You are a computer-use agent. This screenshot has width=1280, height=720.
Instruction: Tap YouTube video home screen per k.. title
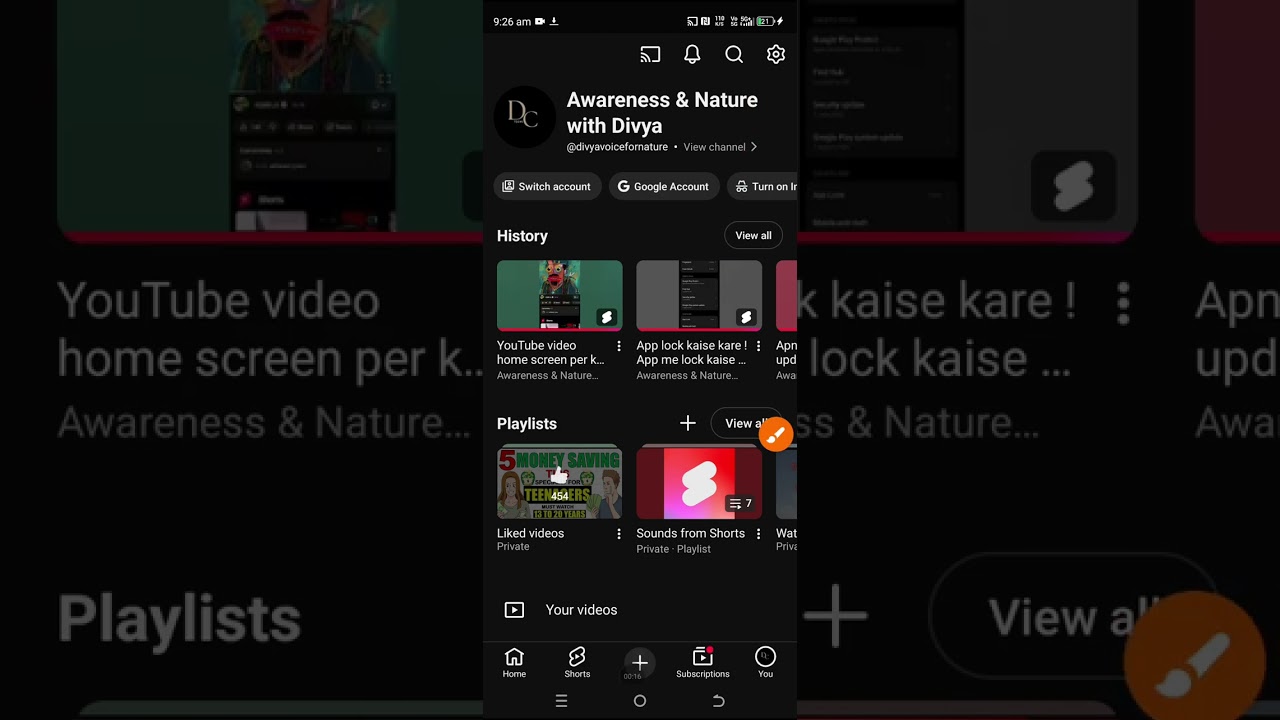click(551, 353)
